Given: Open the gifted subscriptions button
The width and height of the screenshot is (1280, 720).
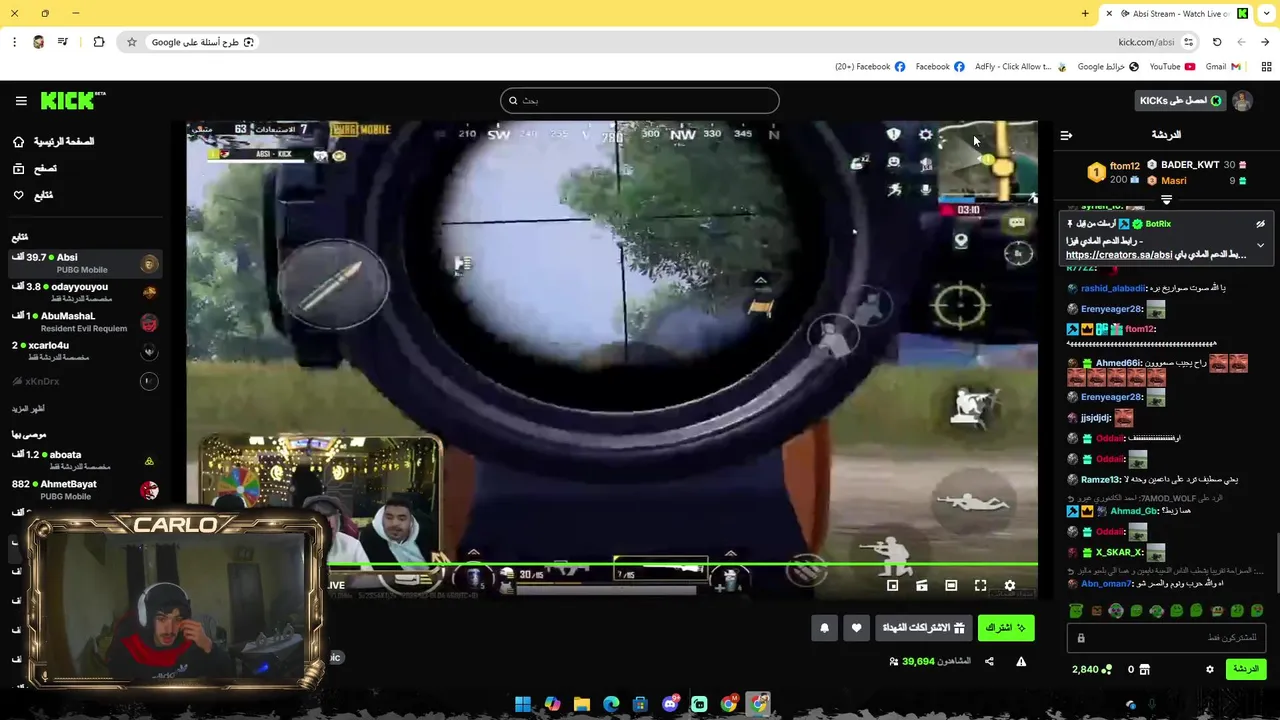Looking at the screenshot, I should coord(923,627).
